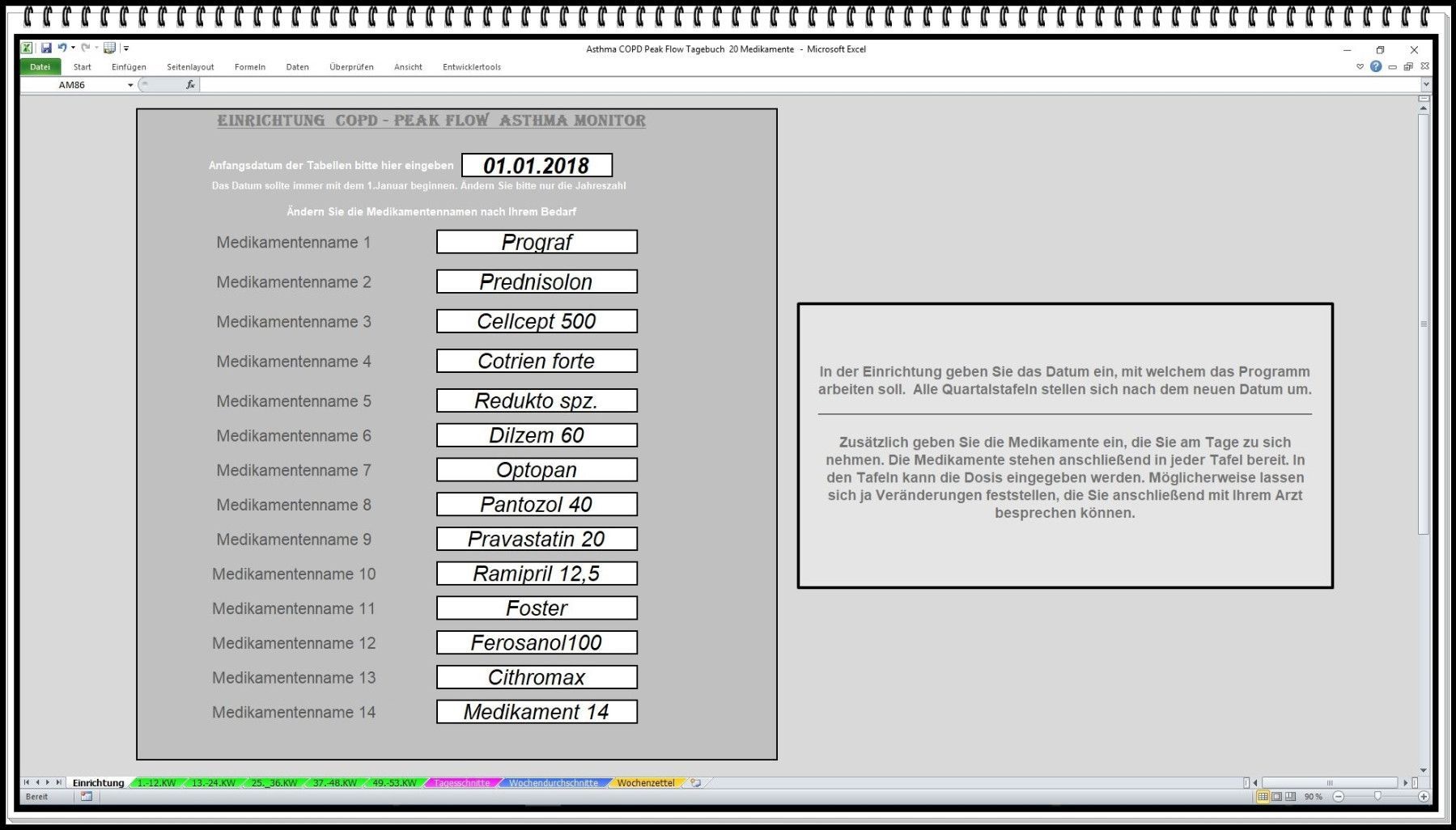This screenshot has width=1456, height=830.
Task: Click the zoom out minus button
Action: (1338, 797)
